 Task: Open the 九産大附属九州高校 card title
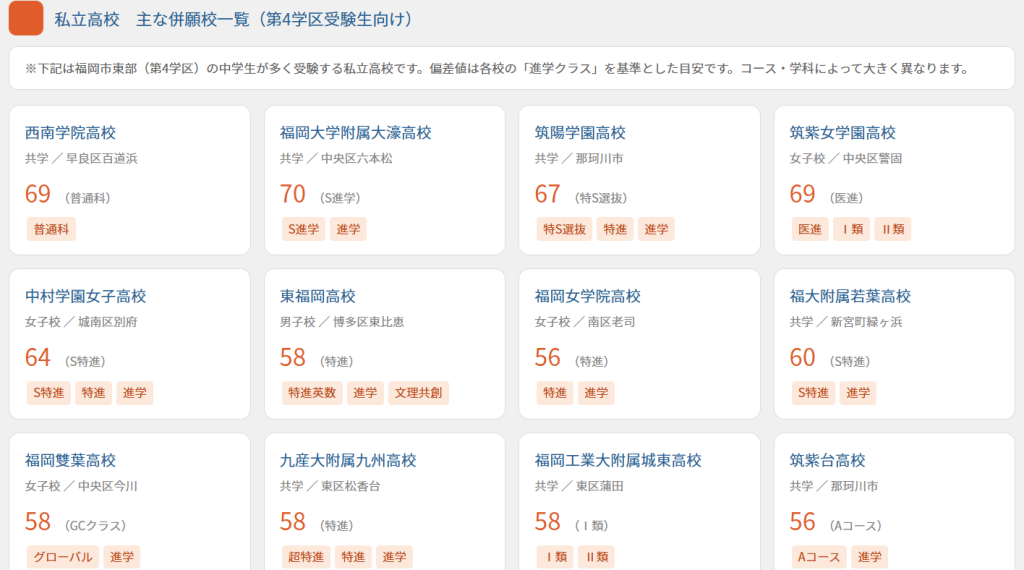coord(348,460)
